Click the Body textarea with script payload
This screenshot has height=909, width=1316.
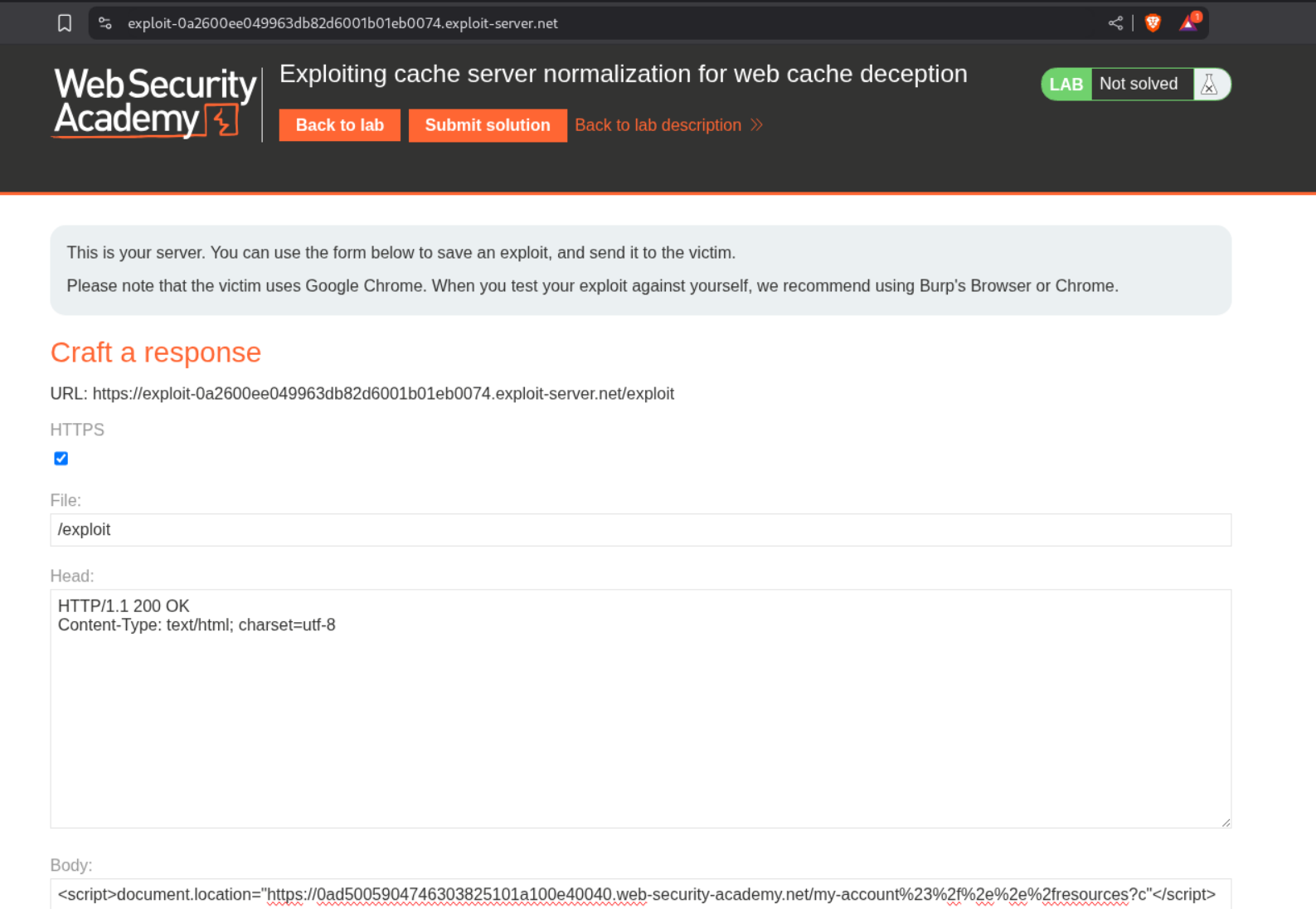click(640, 894)
